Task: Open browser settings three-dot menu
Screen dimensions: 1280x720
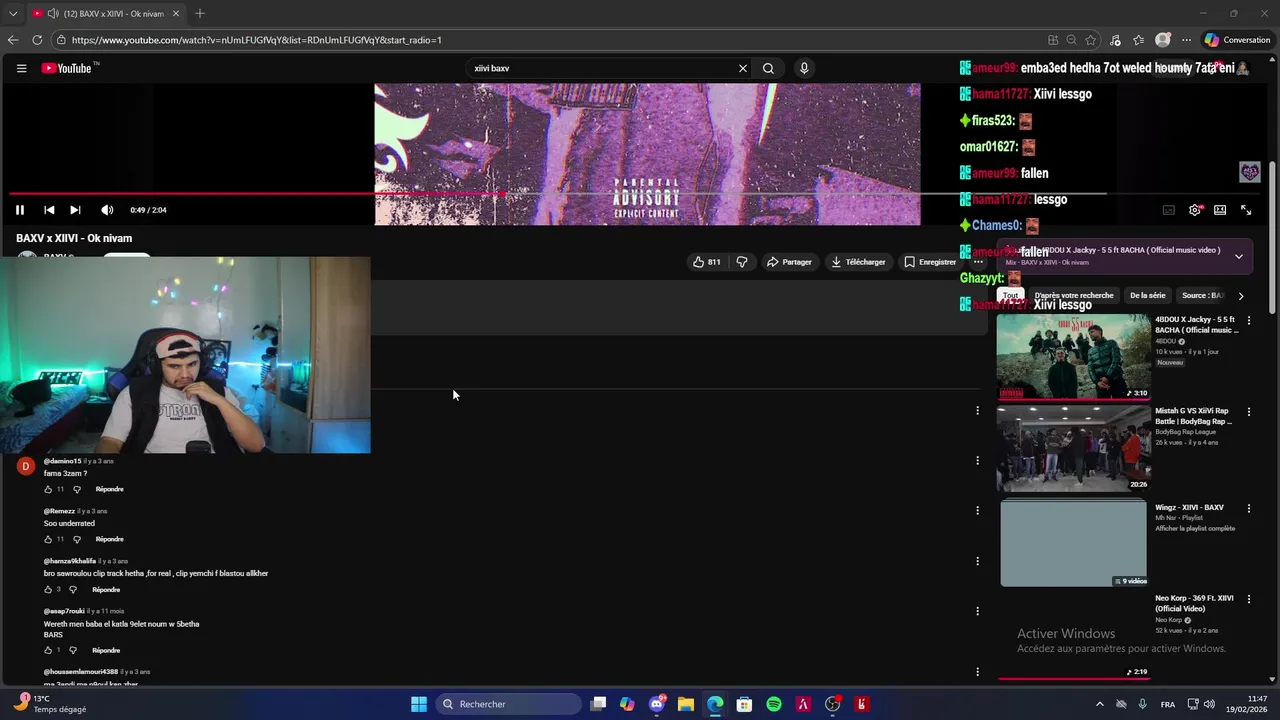Action: tap(1186, 40)
